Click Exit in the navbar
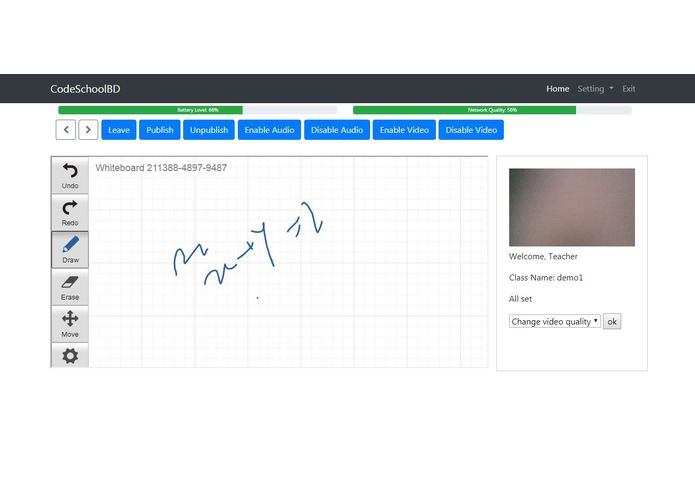Screen dimensions: 695x494 [x=629, y=89]
